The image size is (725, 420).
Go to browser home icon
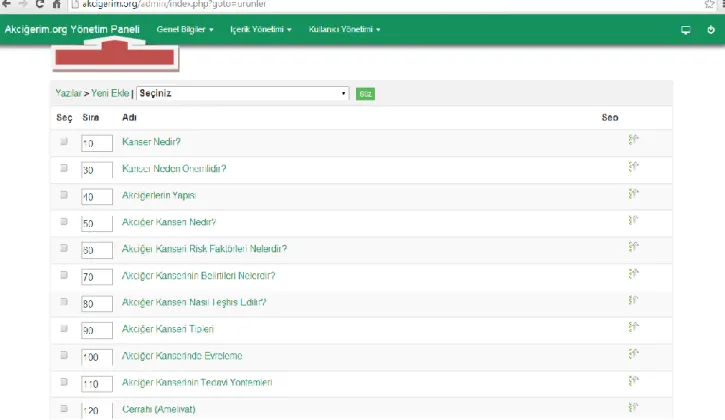click(56, 4)
